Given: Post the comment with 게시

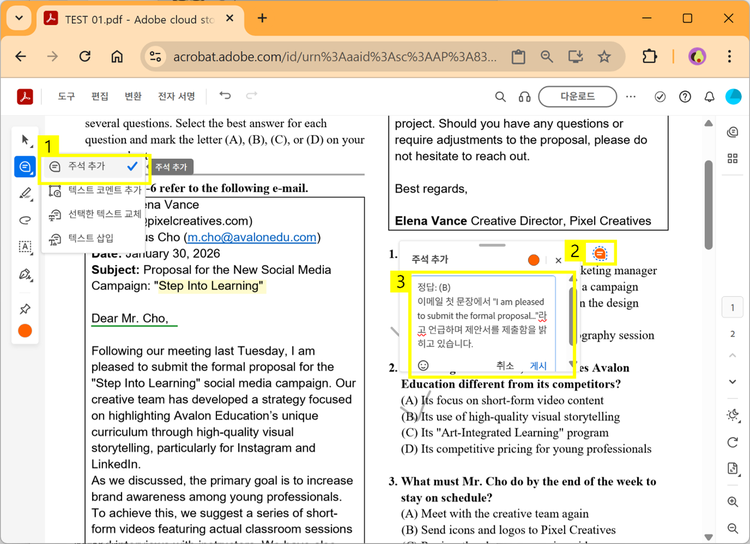Looking at the screenshot, I should click(x=538, y=366).
